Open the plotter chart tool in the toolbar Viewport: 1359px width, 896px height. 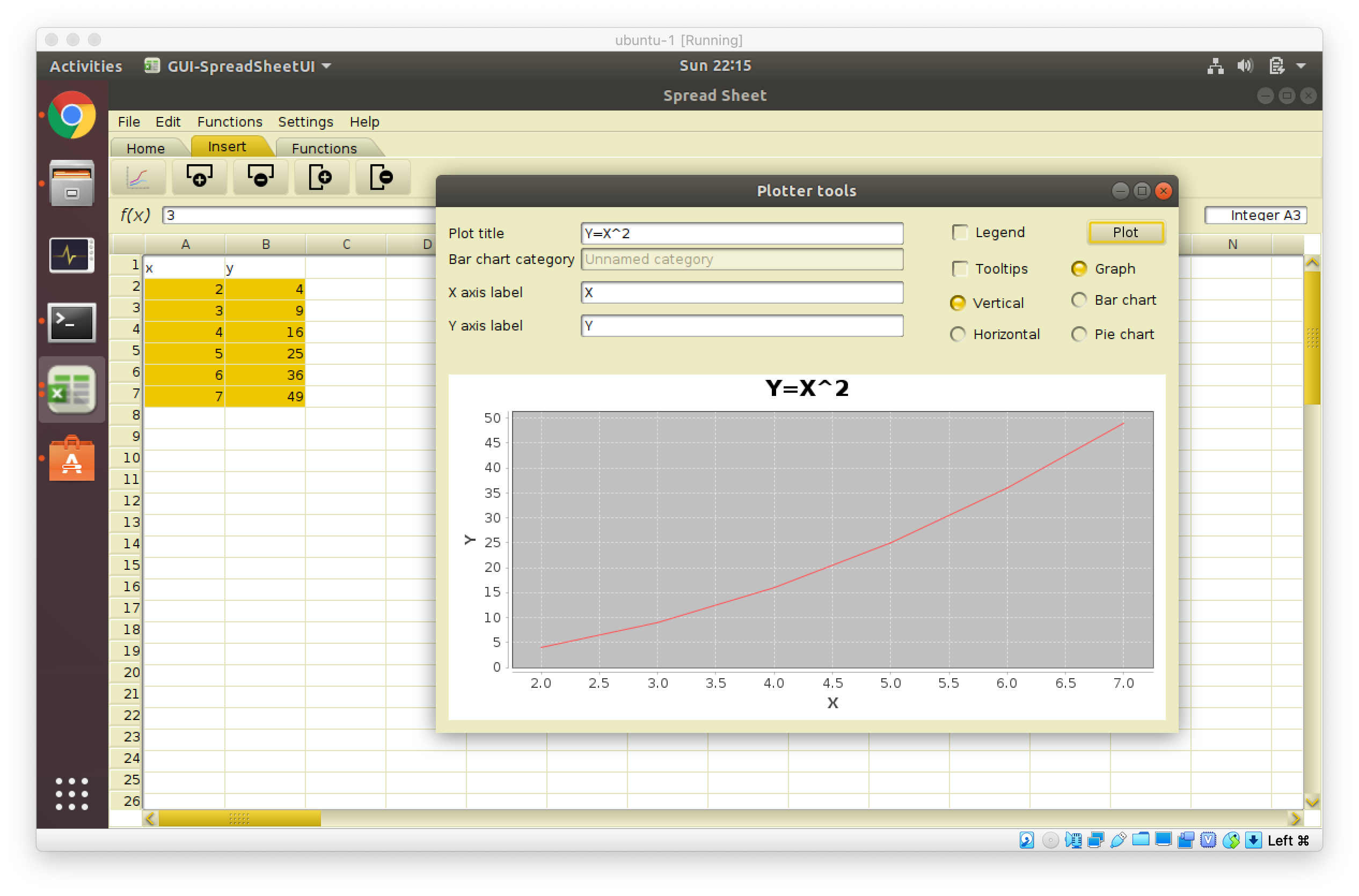click(x=138, y=178)
